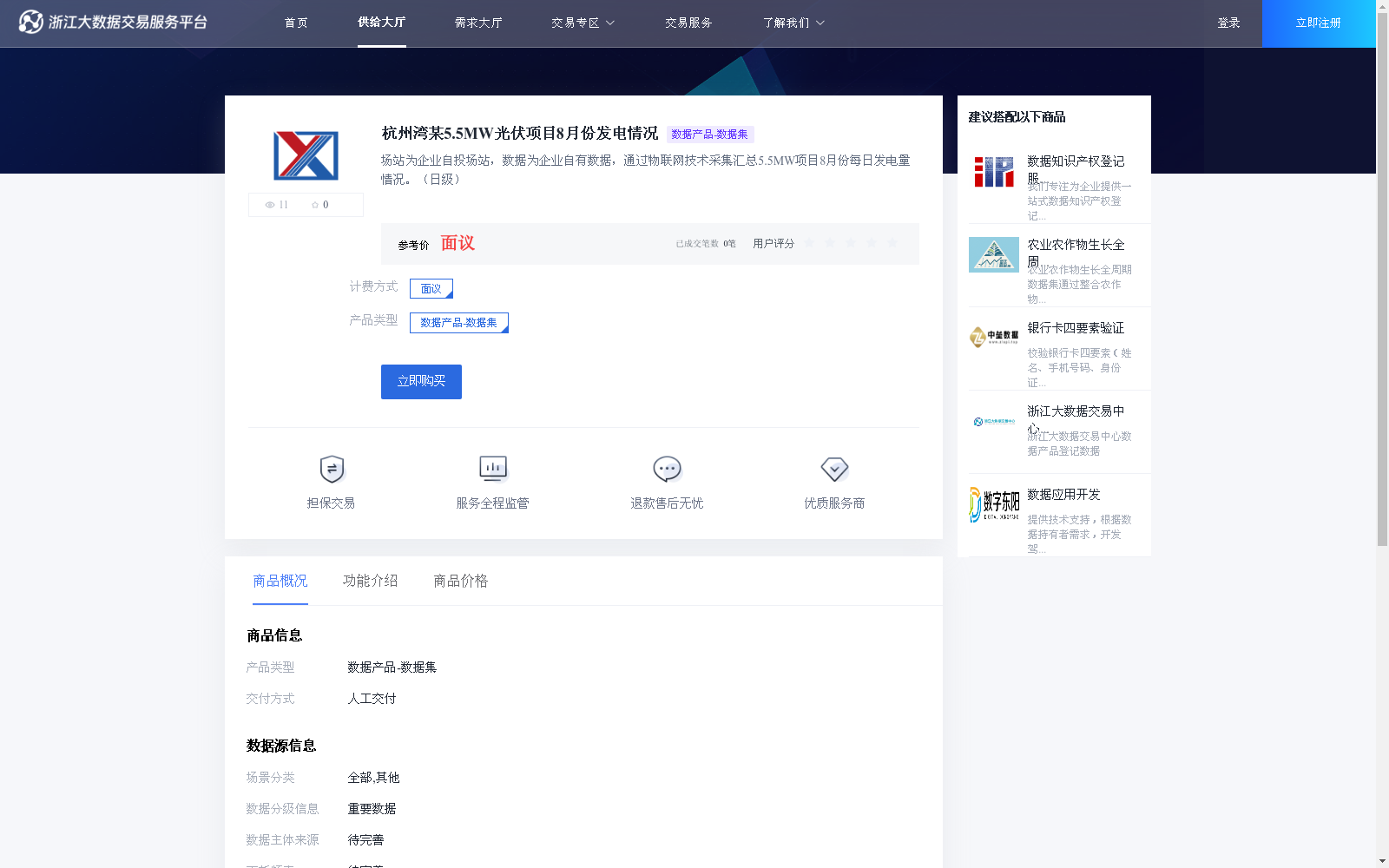1389x868 pixels.
Task: Click the 立即注册 button
Action: click(1319, 23)
